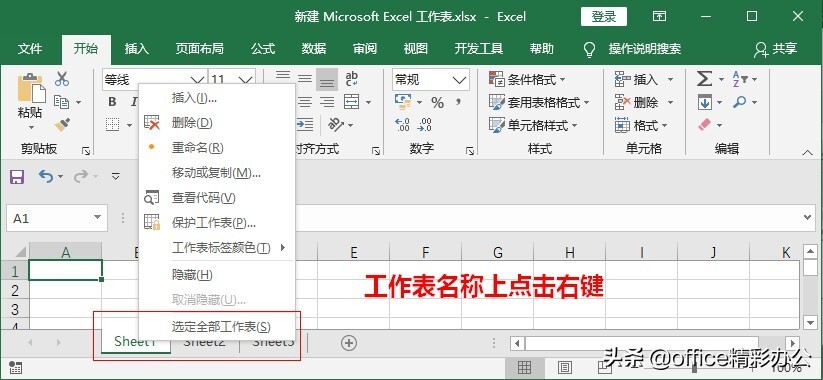Toggle Bold formatting

[x=112, y=102]
